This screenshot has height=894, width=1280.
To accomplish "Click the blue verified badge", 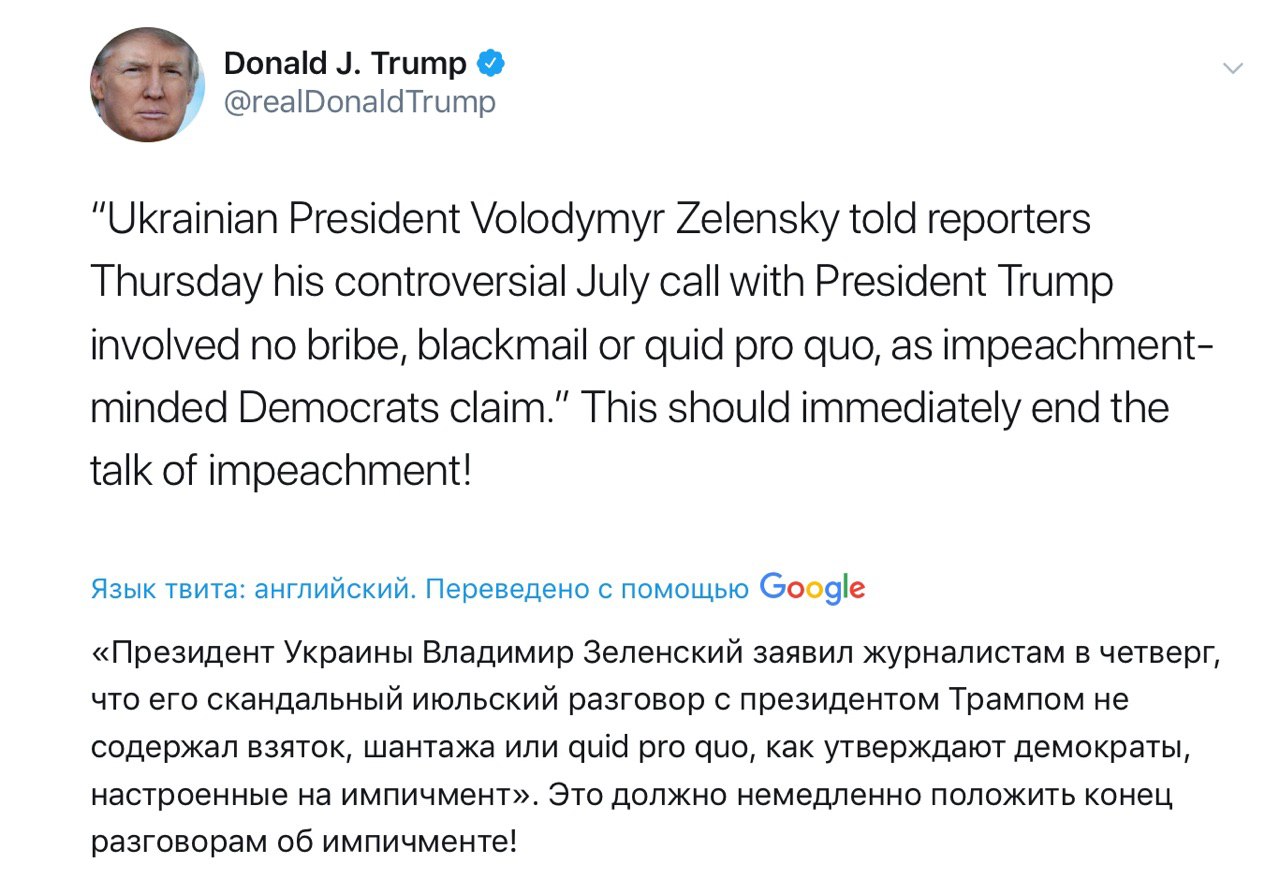I will [489, 64].
